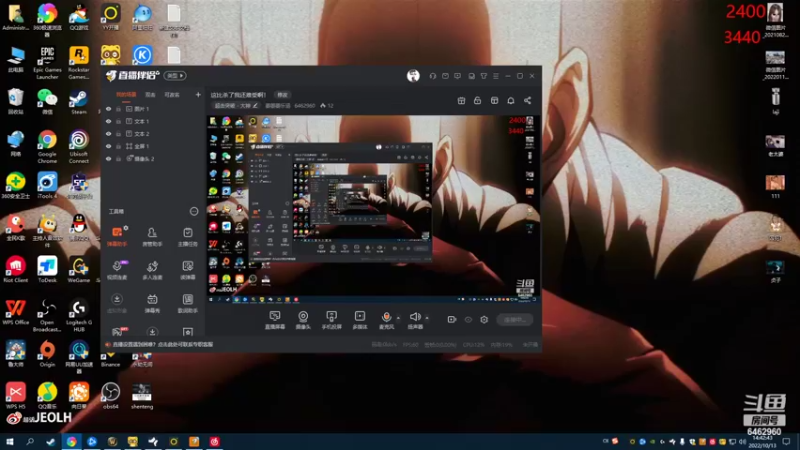Open the 主播任务 tool
Screen dimensions: 800x450
pos(188,236)
